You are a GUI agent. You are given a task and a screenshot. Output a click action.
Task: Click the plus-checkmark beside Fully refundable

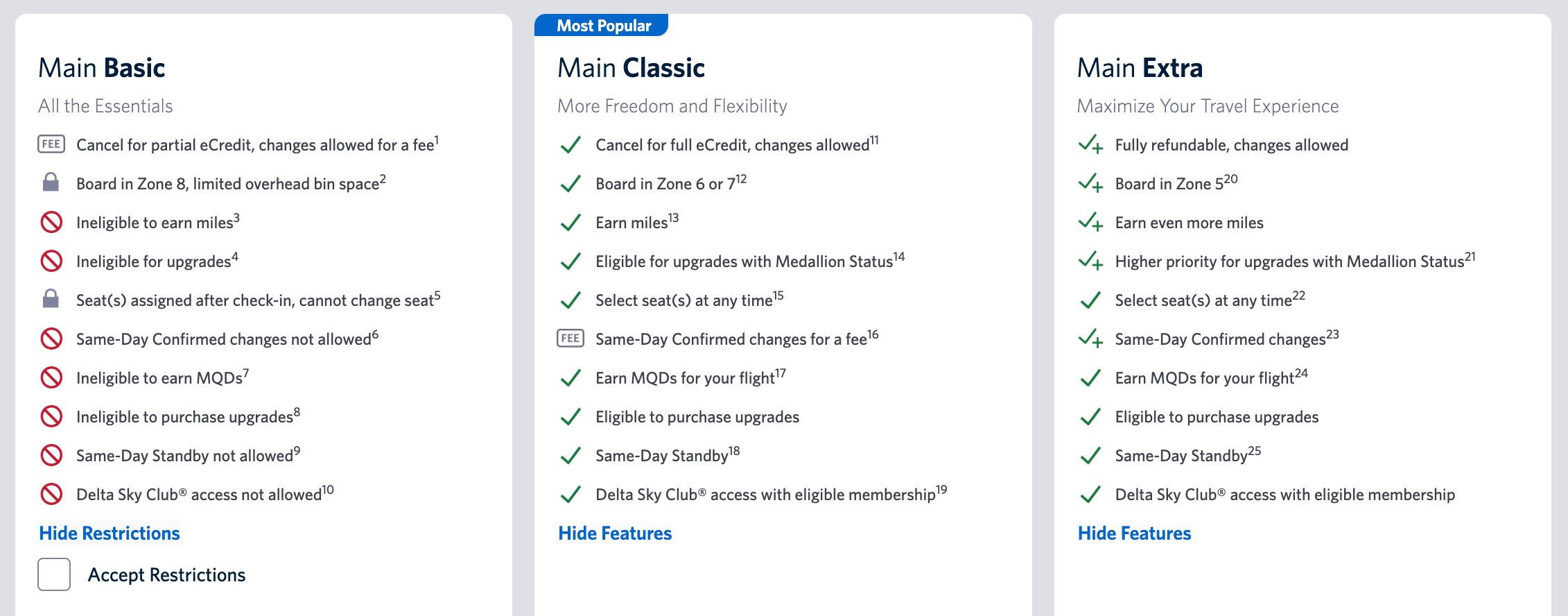pos(1091,144)
